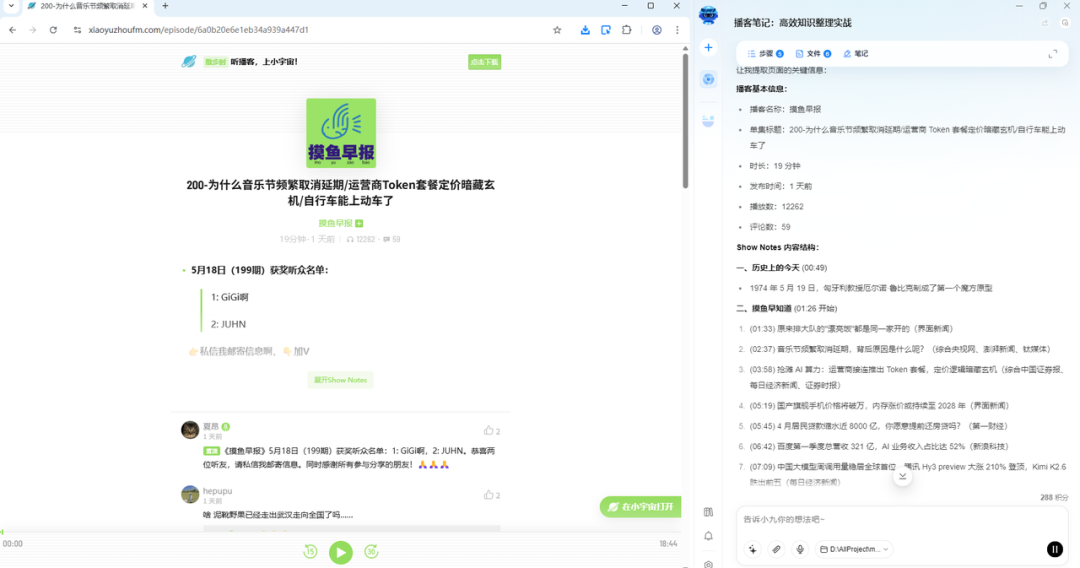Attach a file with paperclip icon
This screenshot has height=568, width=1080.
tap(776, 549)
